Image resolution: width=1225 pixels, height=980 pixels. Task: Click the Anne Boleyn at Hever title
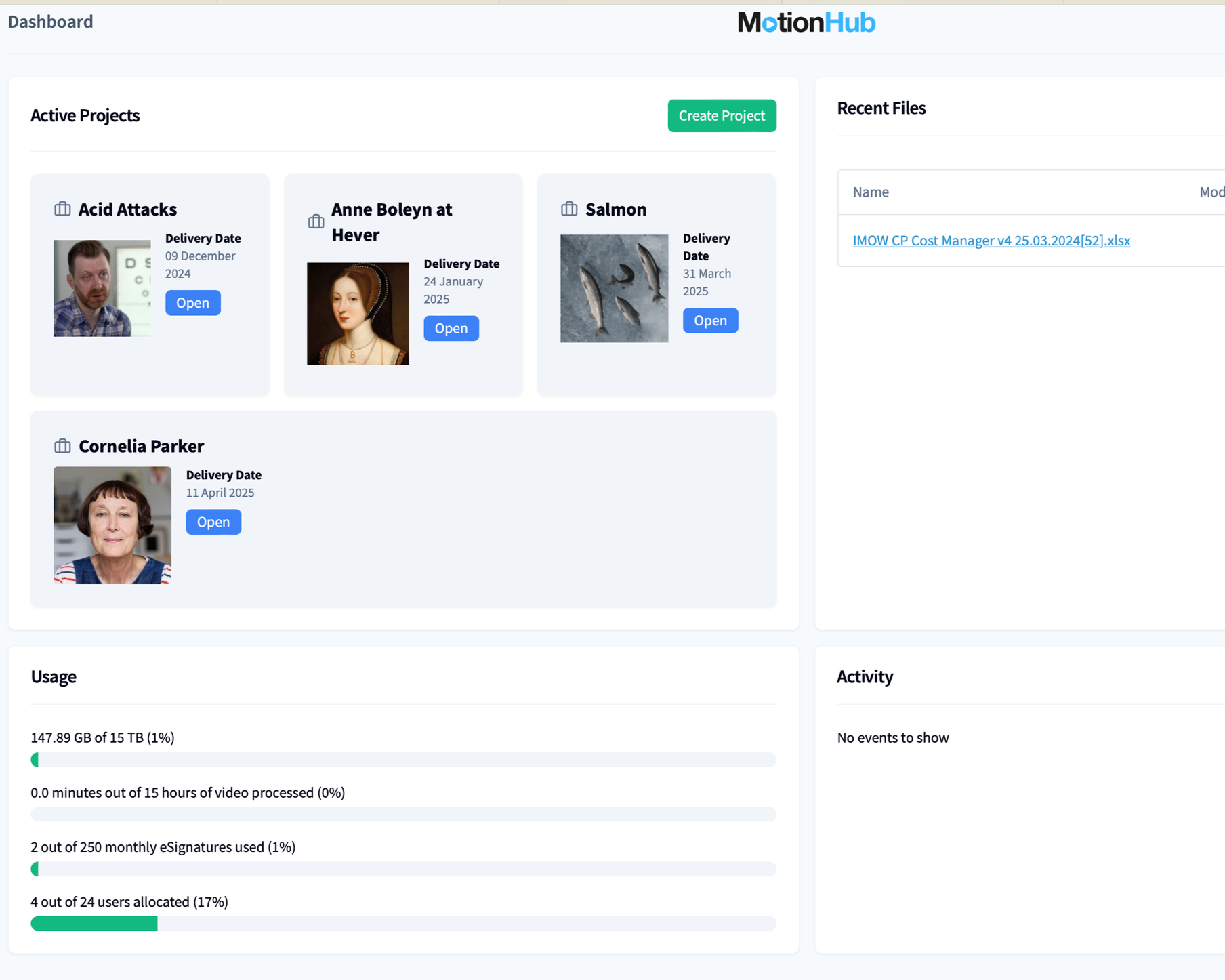(392, 222)
